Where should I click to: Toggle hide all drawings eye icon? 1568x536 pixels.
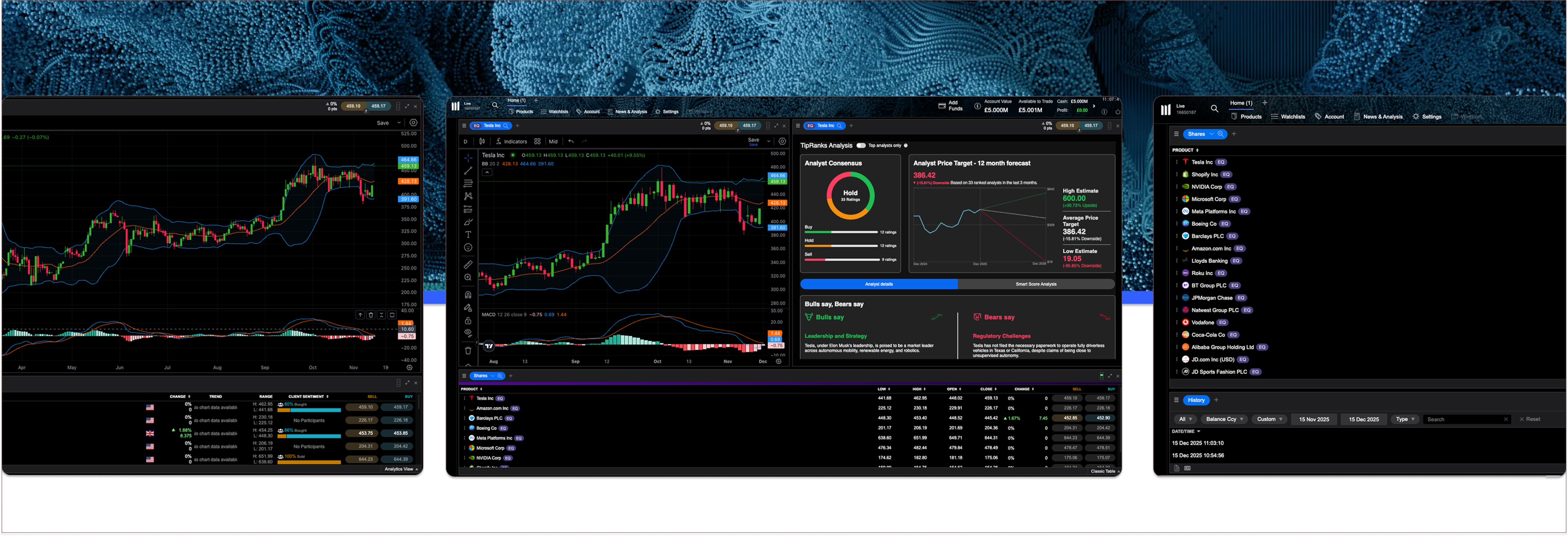click(468, 333)
